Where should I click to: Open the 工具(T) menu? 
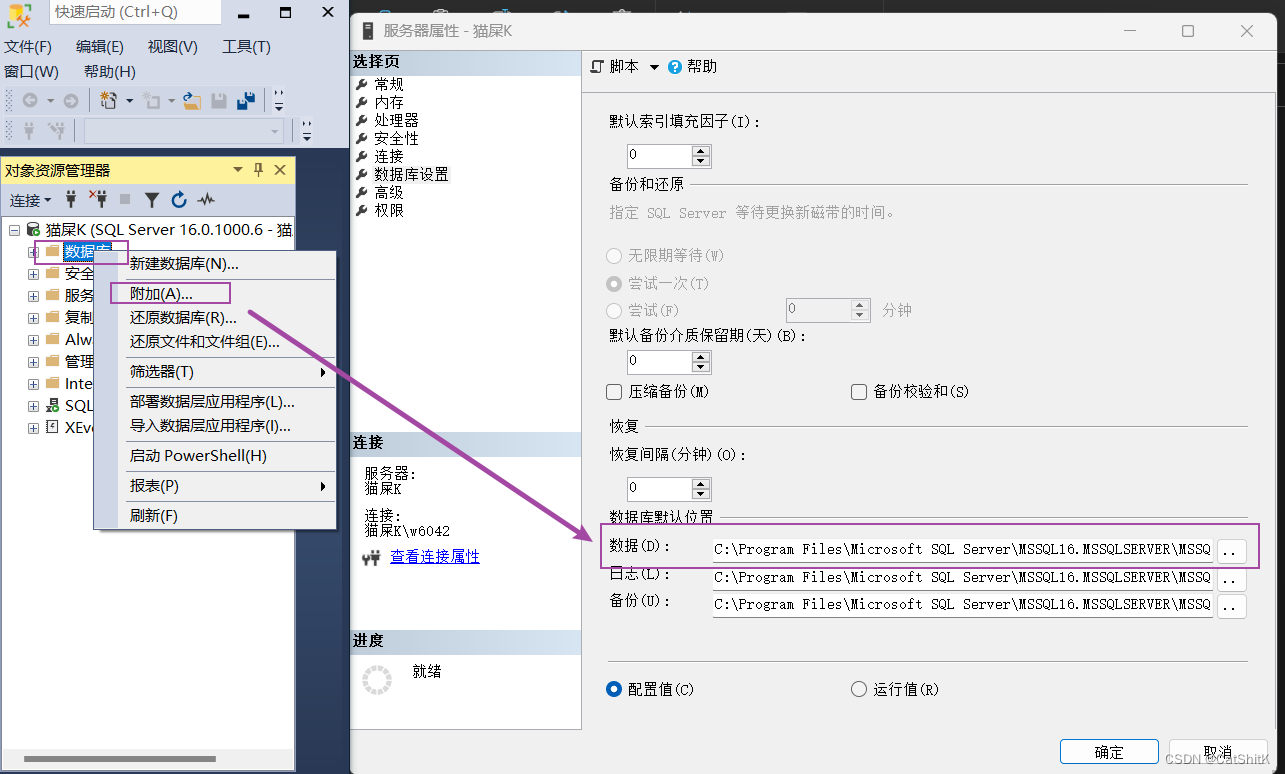click(x=246, y=47)
